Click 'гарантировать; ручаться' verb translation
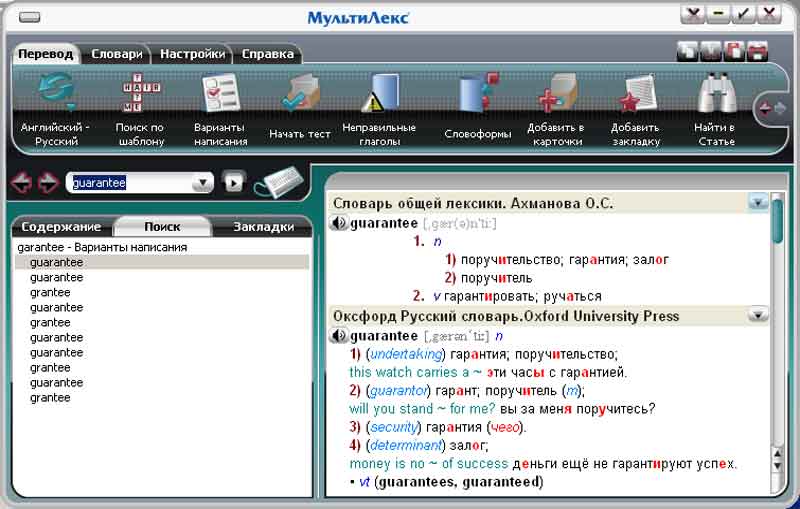Viewport: 800px width, 509px height. 522,296
